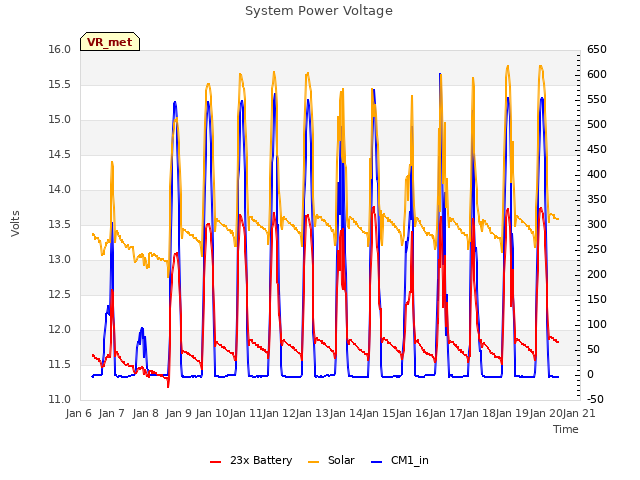Screen dimensions: 640x480
Task: Click the 15.0 left axis value
Action: (x=60, y=120)
